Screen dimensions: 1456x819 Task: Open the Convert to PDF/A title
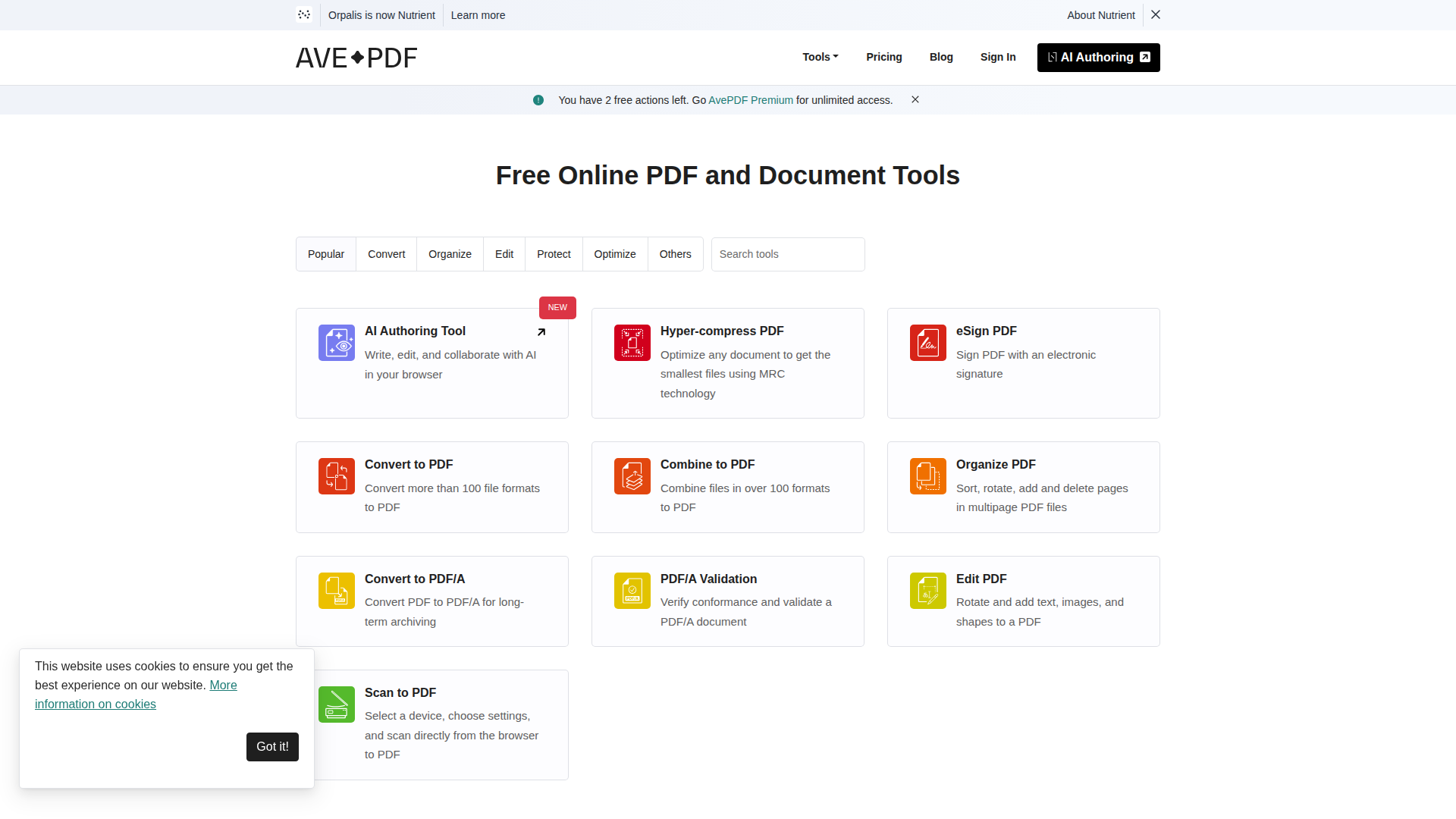(415, 579)
